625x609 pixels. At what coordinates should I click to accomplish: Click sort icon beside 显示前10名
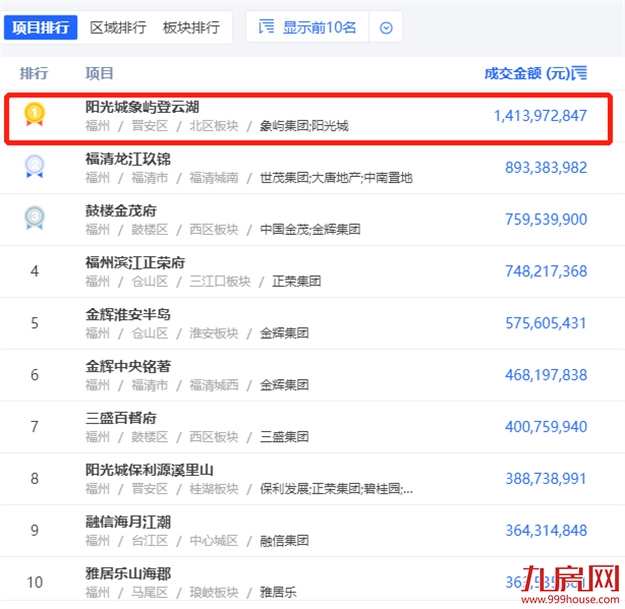tap(266, 27)
